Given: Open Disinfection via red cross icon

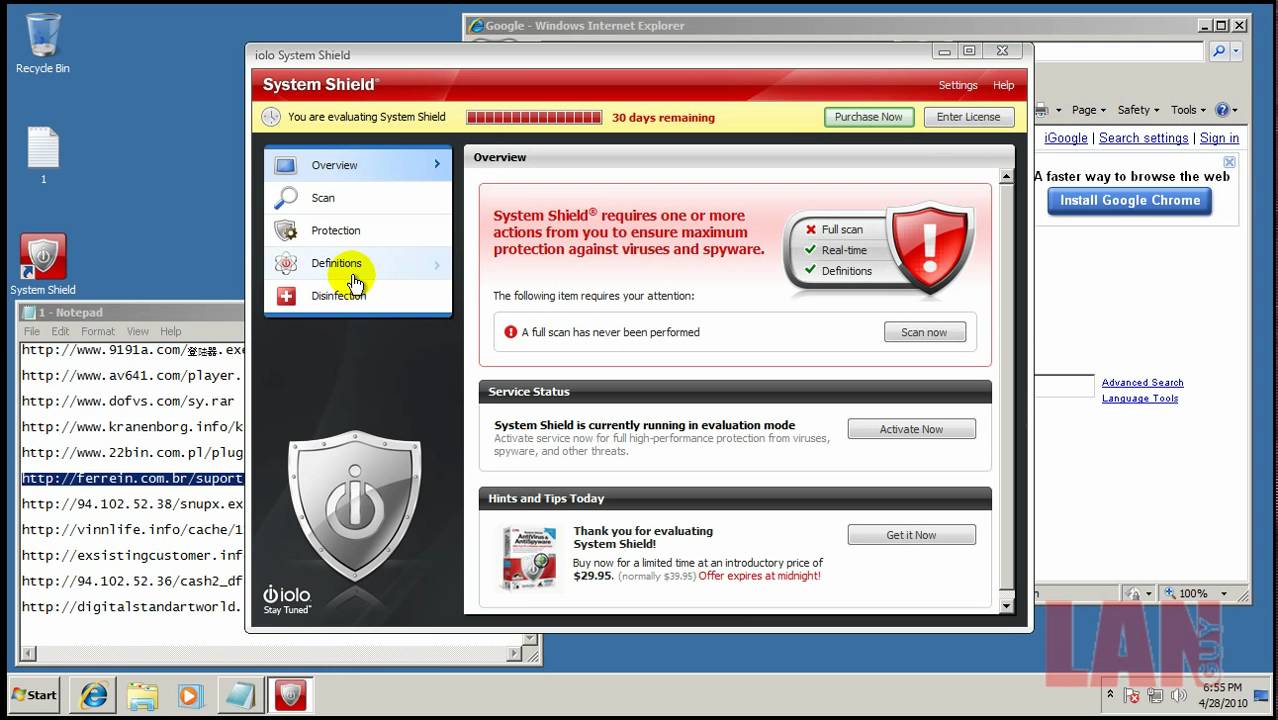Looking at the screenshot, I should coord(286,296).
